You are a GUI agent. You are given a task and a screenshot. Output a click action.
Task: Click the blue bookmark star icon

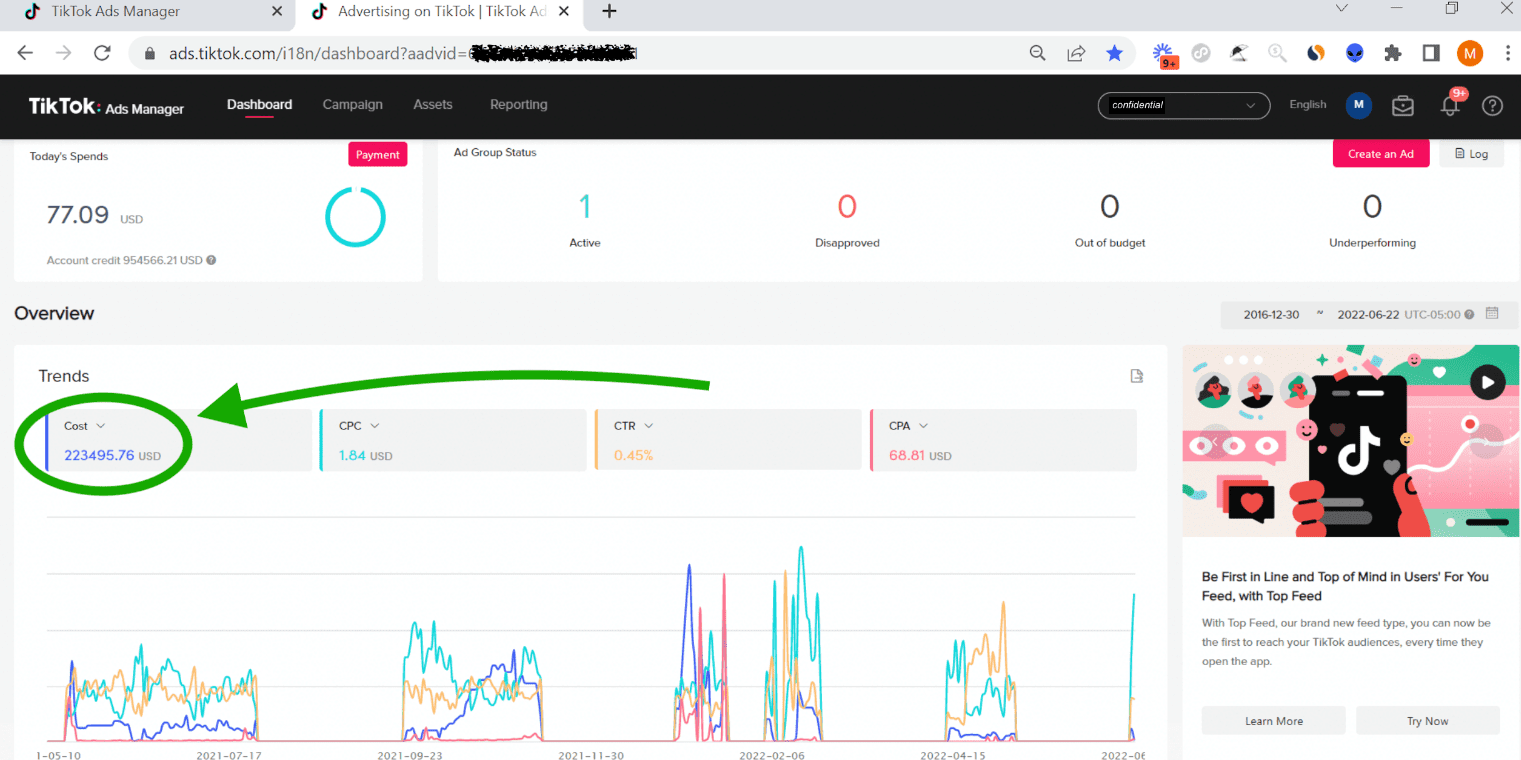(x=1114, y=53)
